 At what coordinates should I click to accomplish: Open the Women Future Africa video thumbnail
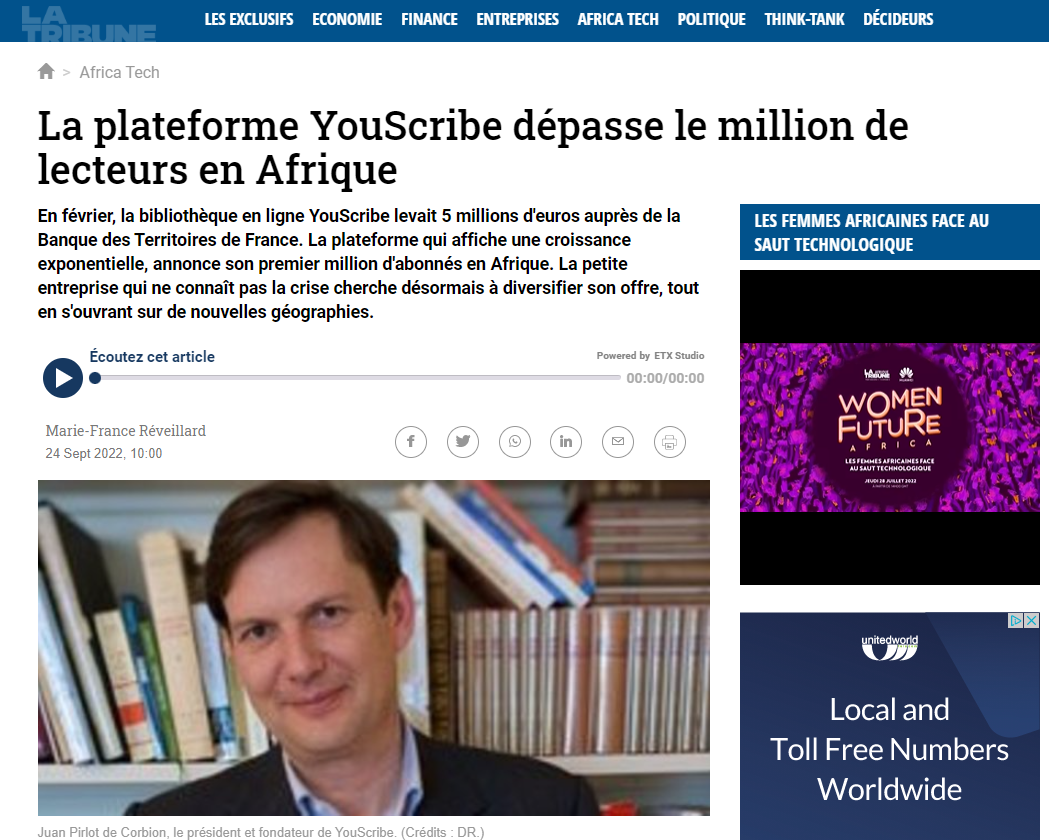tap(890, 427)
